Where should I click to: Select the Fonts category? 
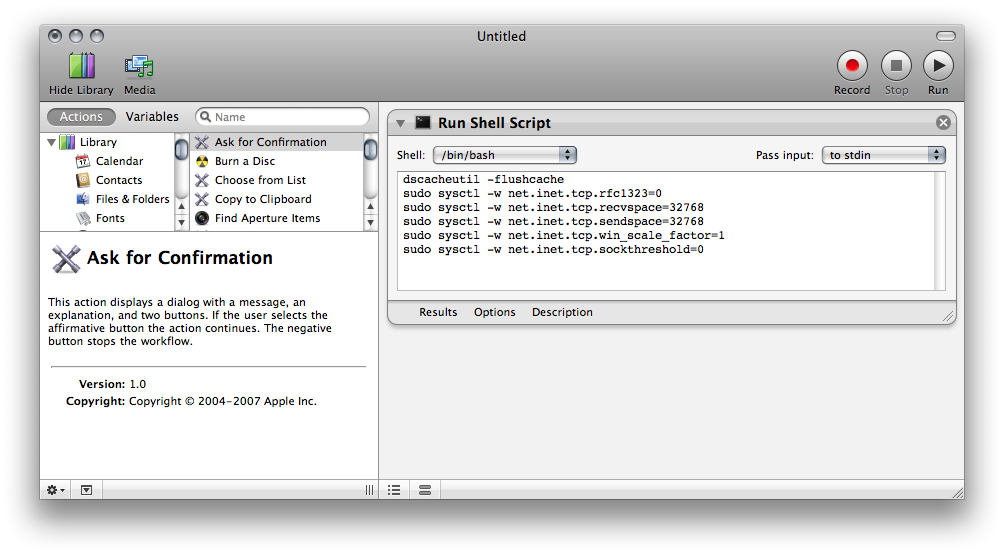[x=109, y=218]
